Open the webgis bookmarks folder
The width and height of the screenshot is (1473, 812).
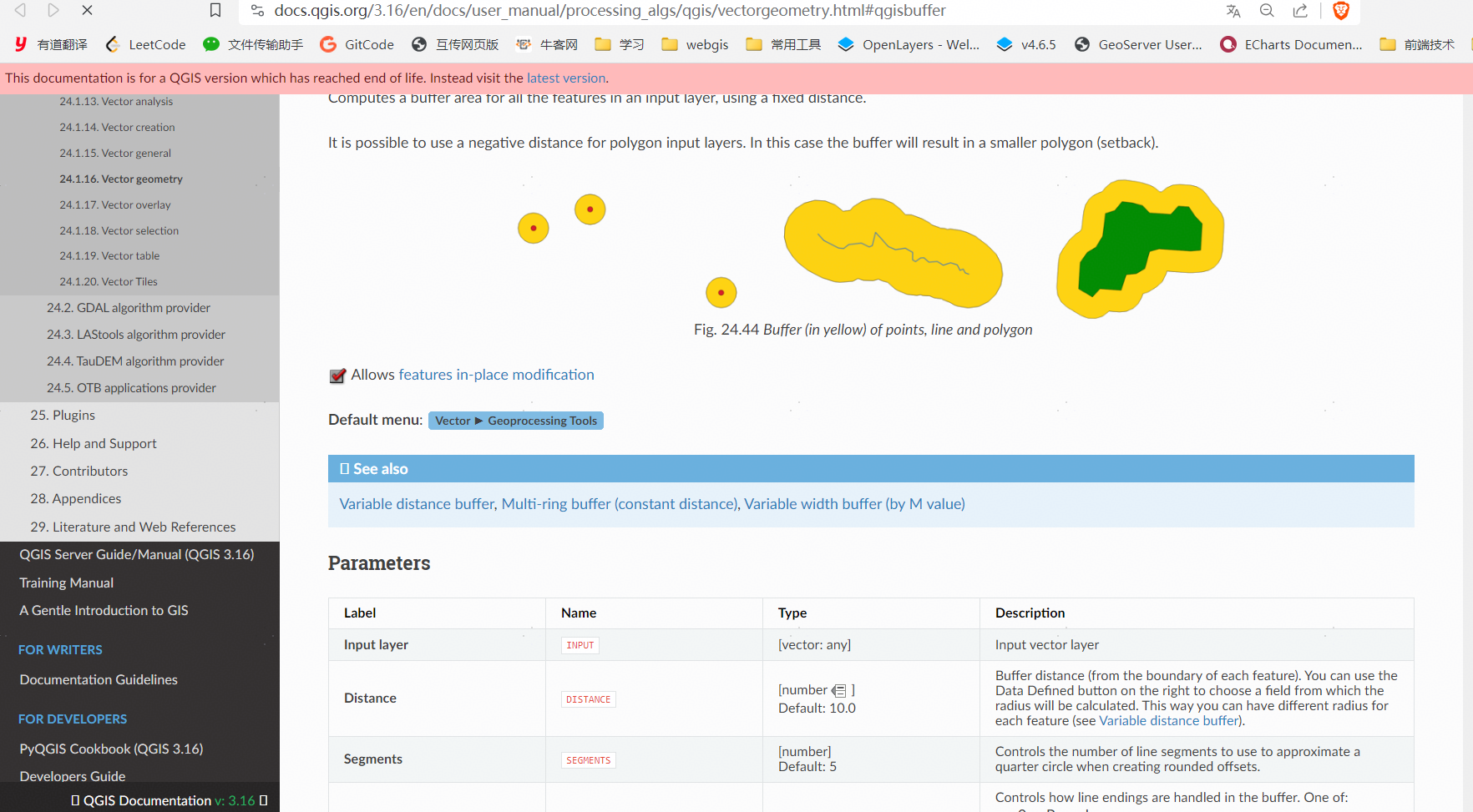695,44
